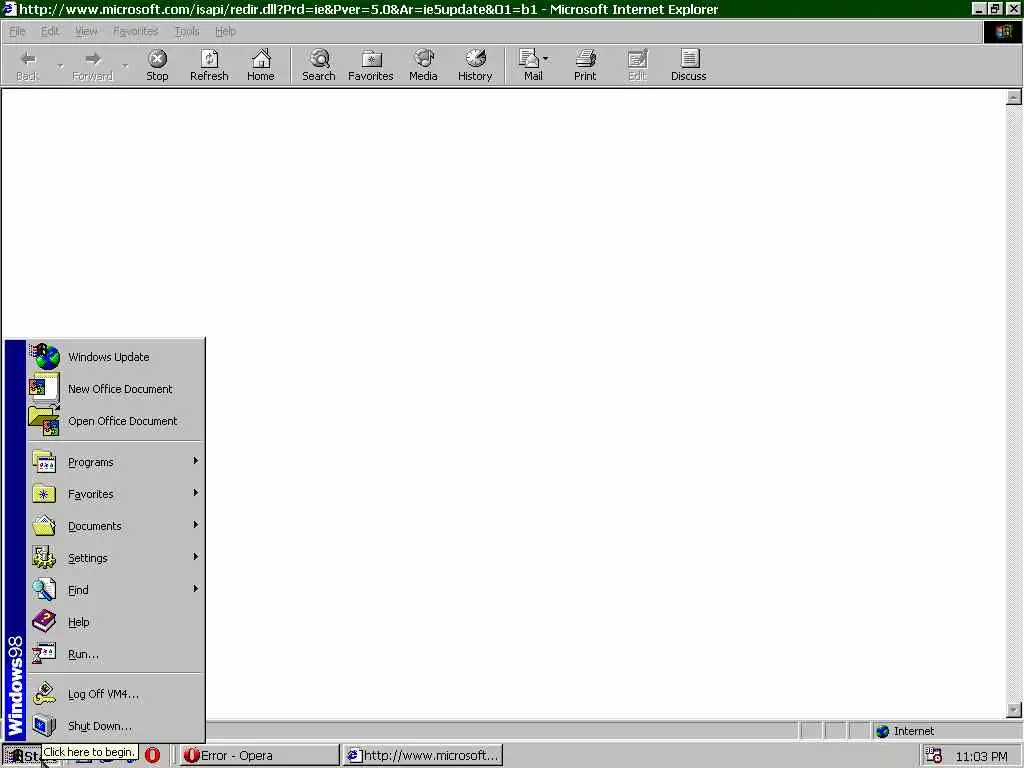Select Log Off VM4...
The image size is (1024, 768).
click(x=115, y=694)
